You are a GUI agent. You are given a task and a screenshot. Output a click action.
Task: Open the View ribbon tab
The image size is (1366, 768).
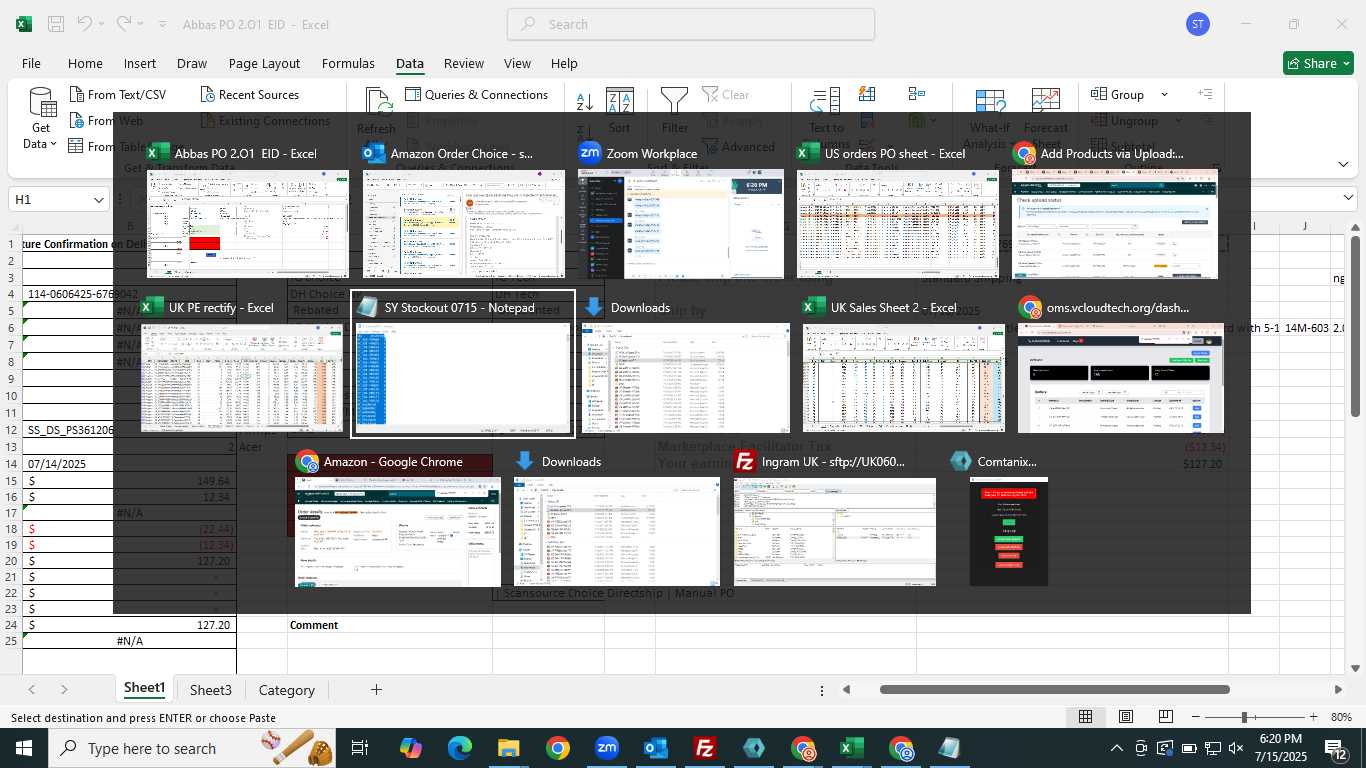tap(517, 63)
